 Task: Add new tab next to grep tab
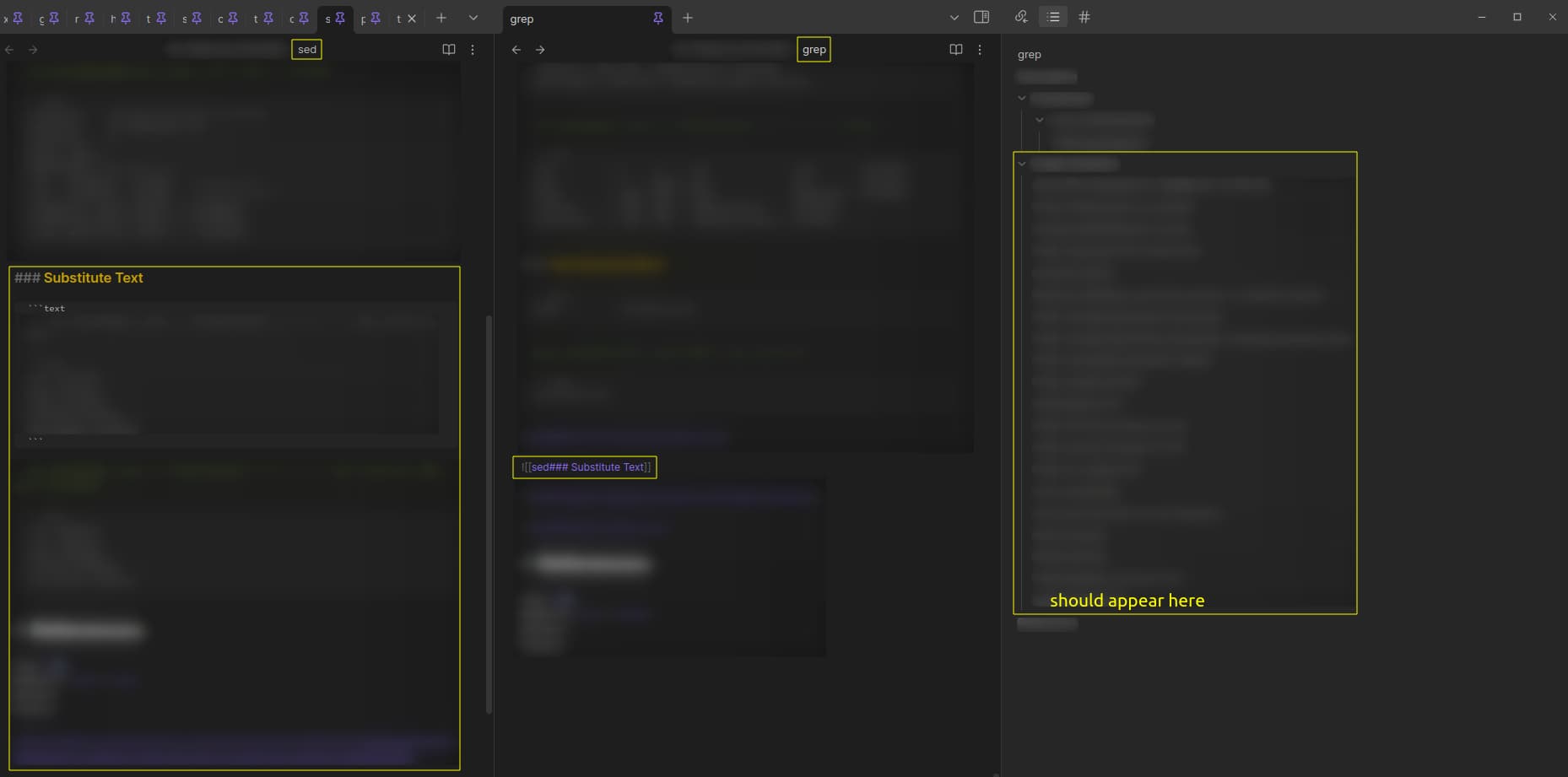(688, 18)
